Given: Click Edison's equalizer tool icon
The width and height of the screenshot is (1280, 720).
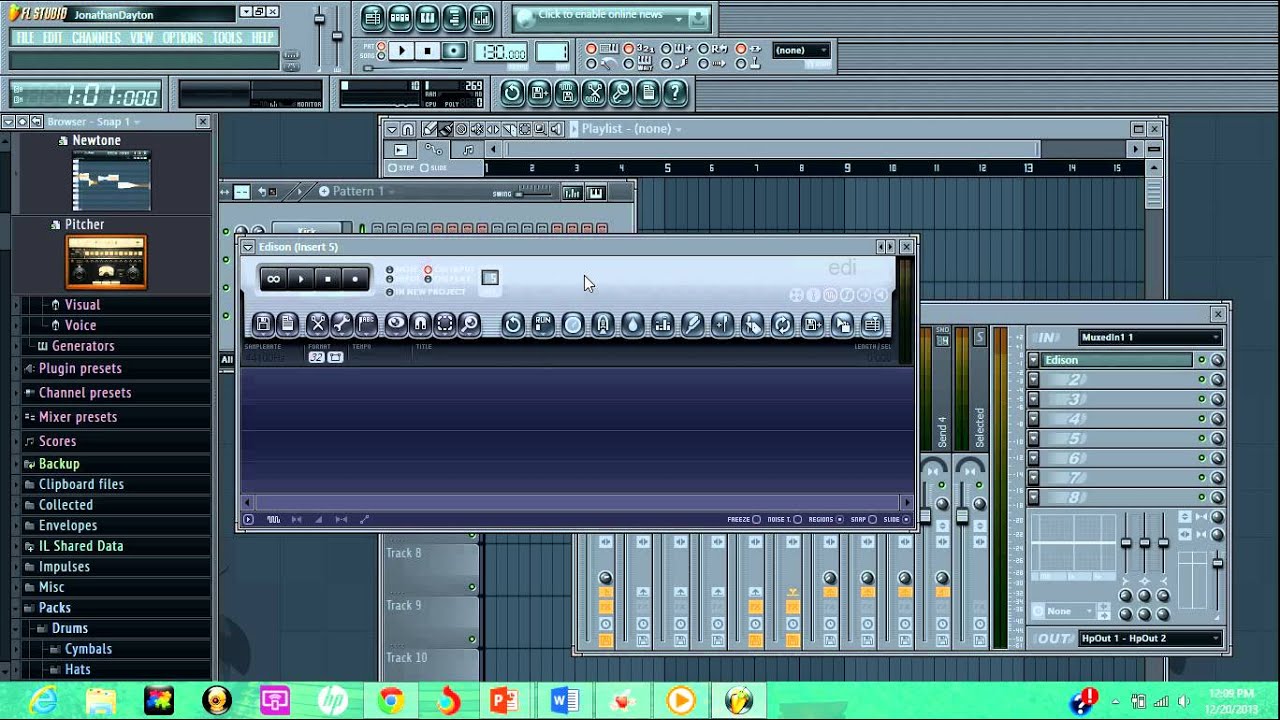Looking at the screenshot, I should tap(662, 323).
